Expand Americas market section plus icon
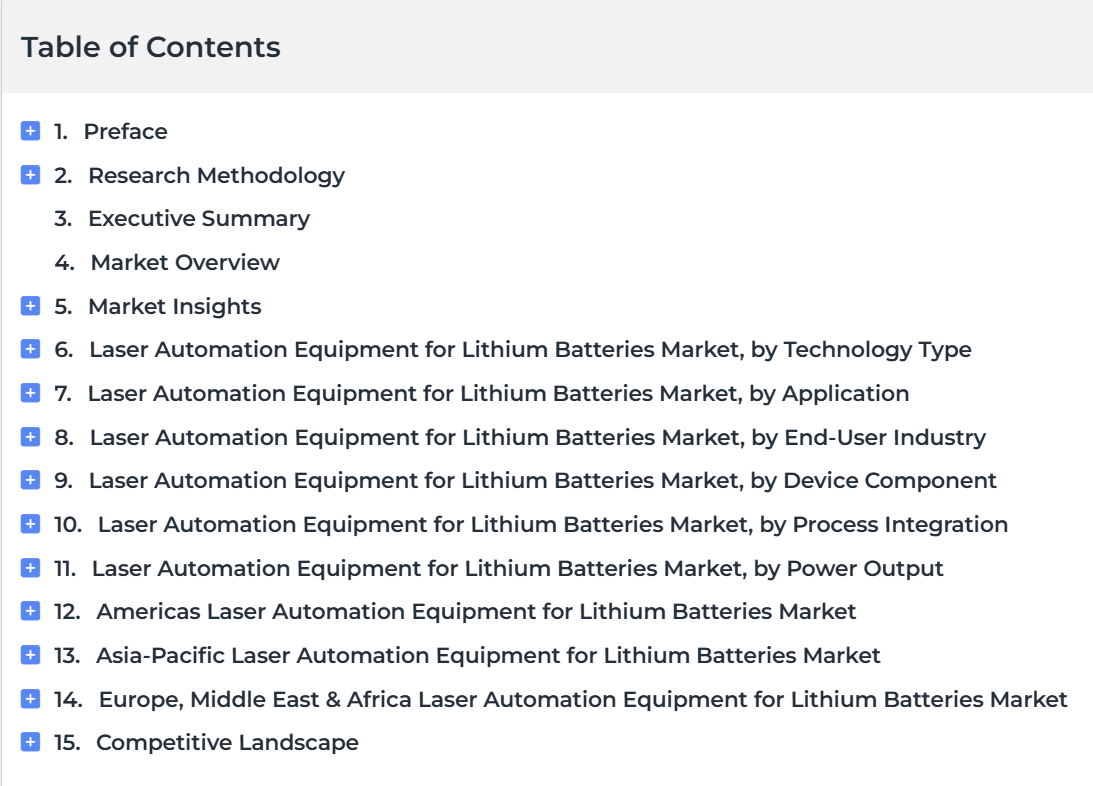This screenshot has height=786, width=1093. click(30, 610)
